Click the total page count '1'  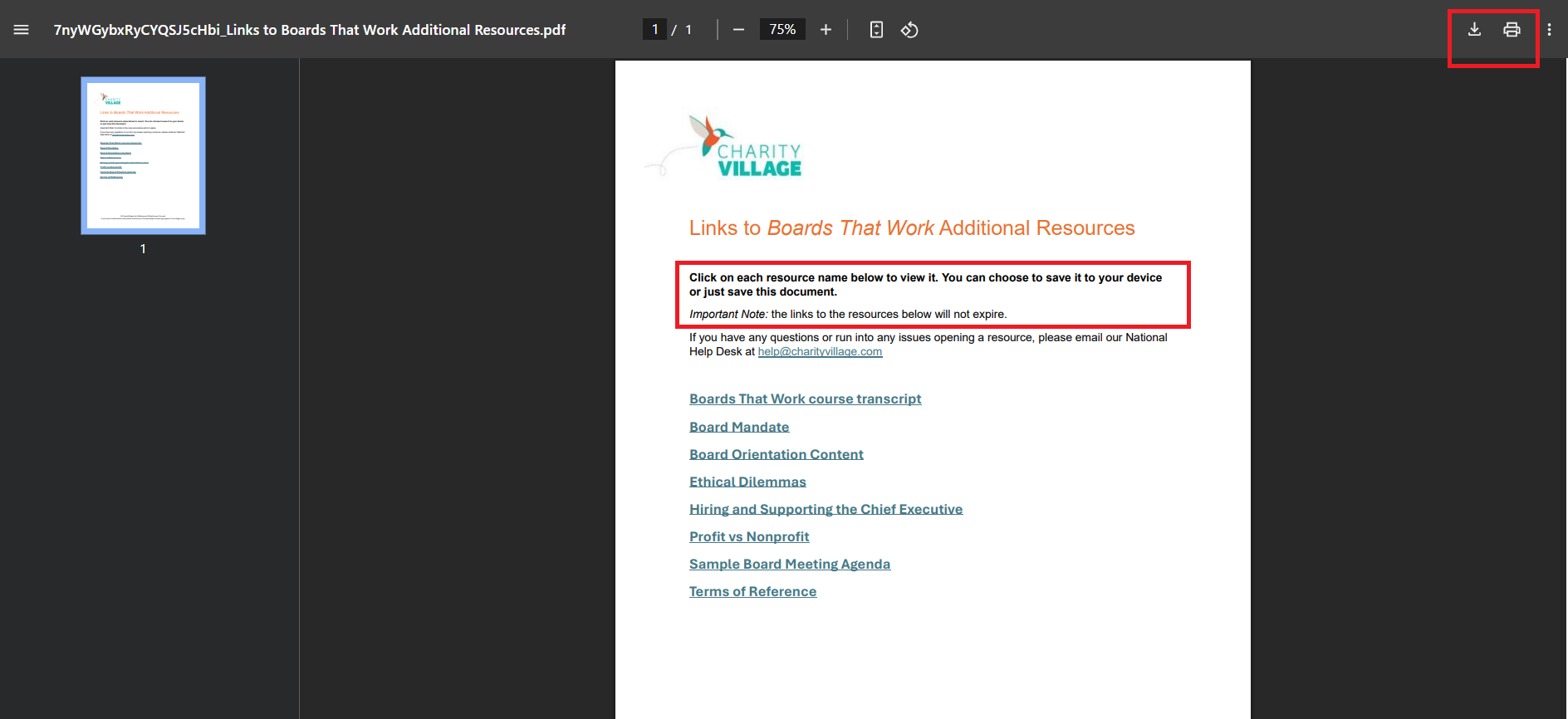tap(688, 30)
